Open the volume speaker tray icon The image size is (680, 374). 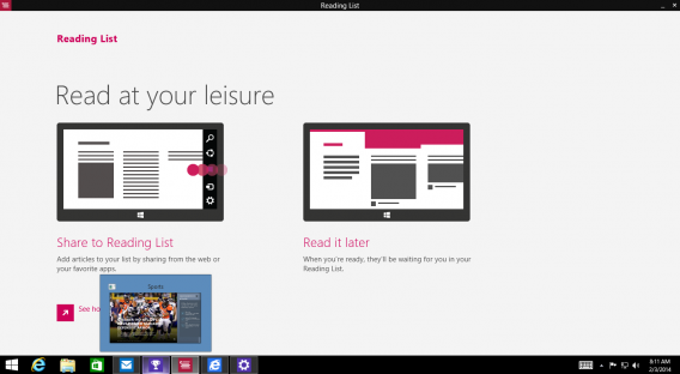(636, 365)
